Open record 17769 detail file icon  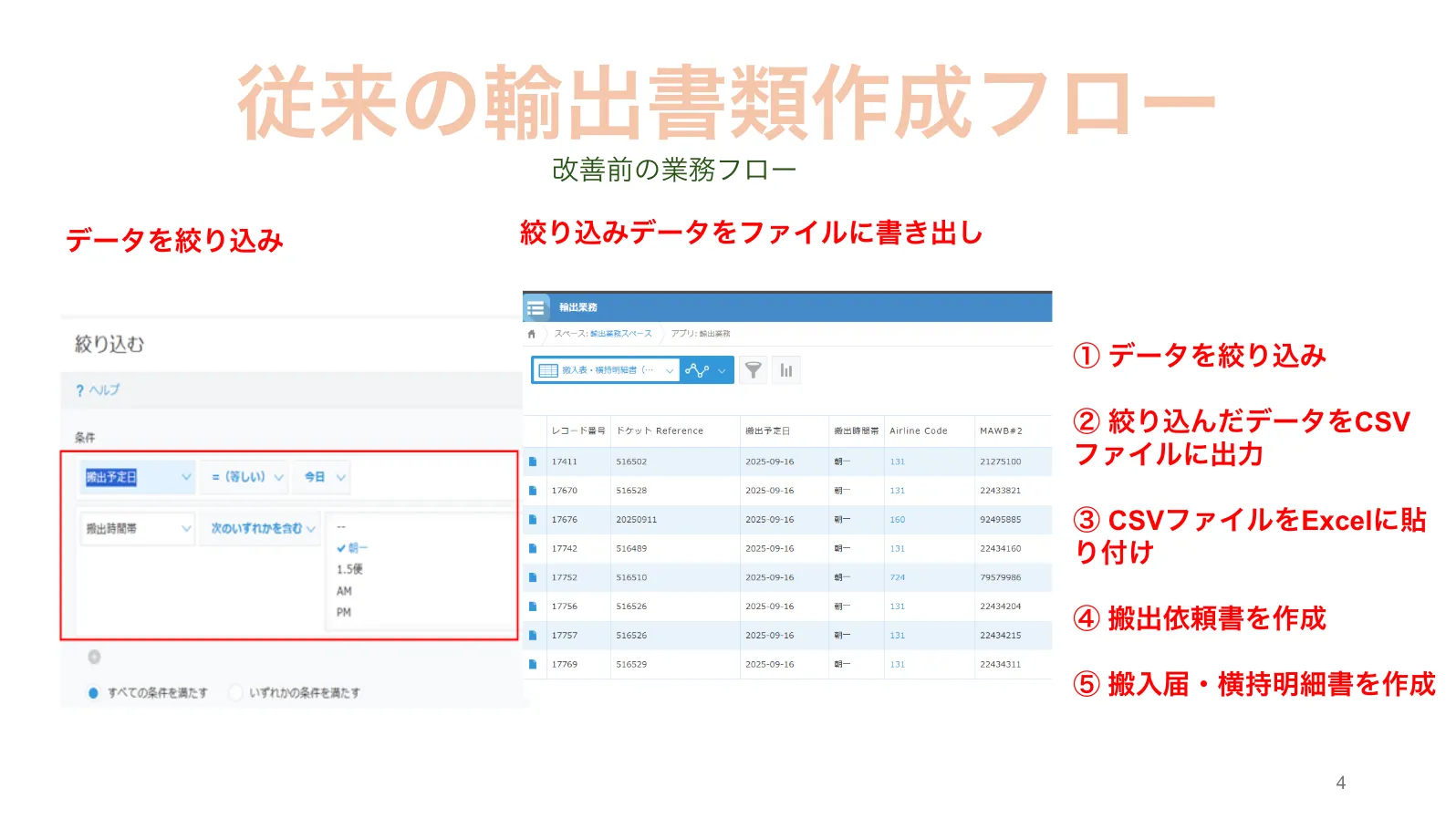(533, 664)
